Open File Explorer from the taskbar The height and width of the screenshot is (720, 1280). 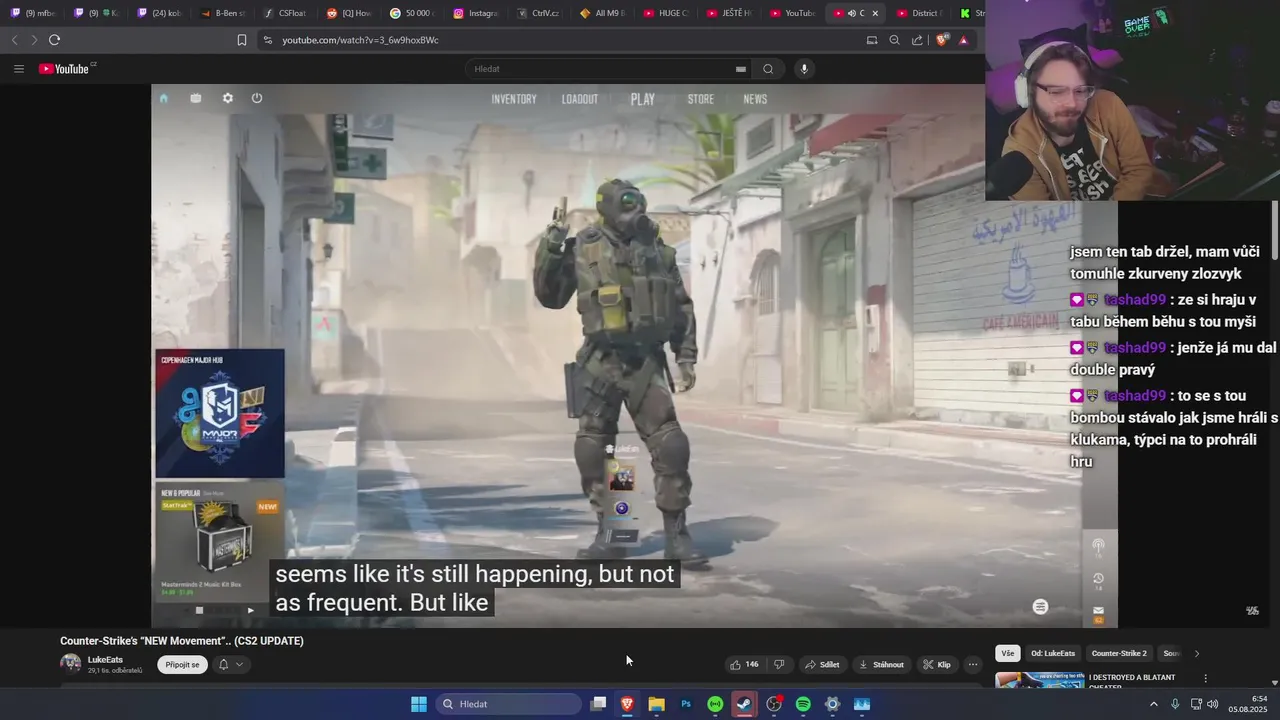(656, 704)
